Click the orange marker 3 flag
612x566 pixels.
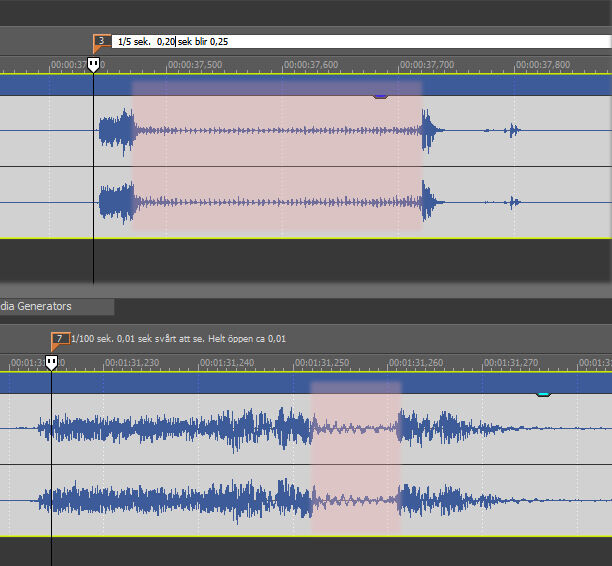101,42
